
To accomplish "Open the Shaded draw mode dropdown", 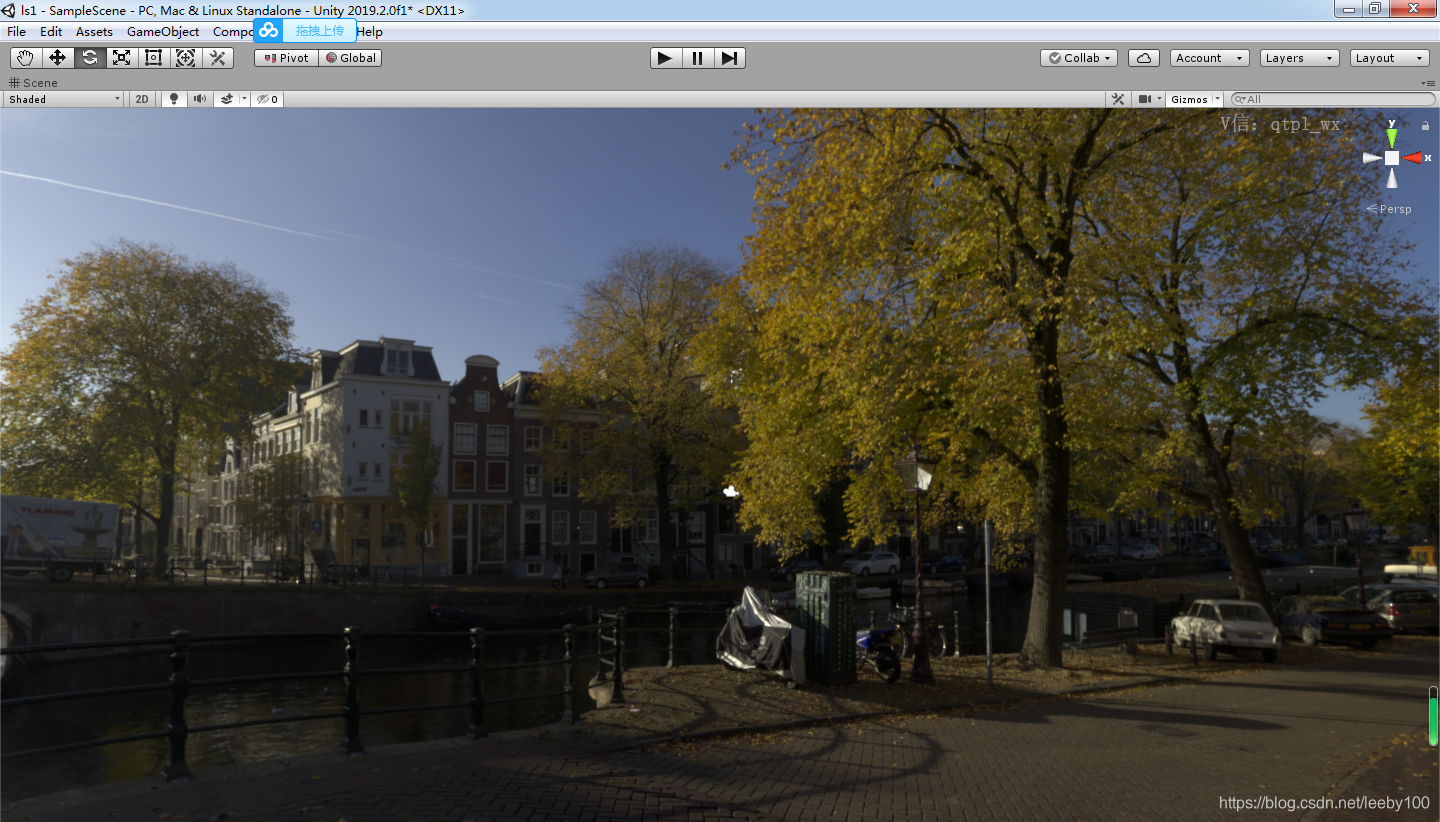I will pyautogui.click(x=63, y=99).
